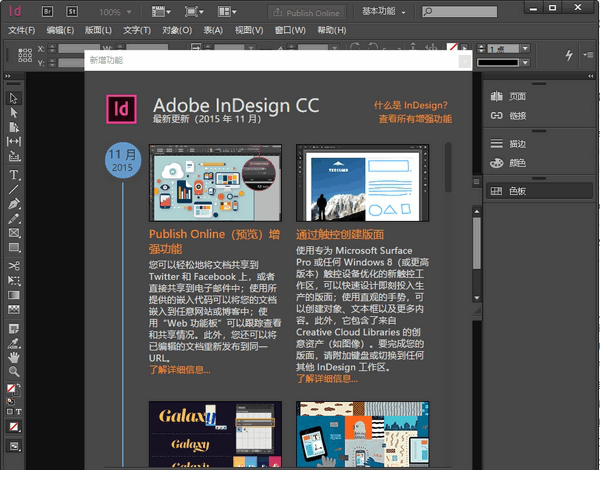The width and height of the screenshot is (600, 488).
Task: Click the reference point locator grid
Action: (25, 55)
